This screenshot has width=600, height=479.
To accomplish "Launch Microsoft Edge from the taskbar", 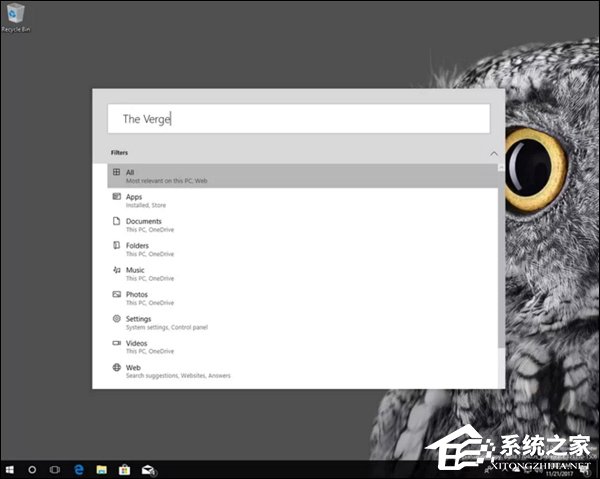I will 79,469.
